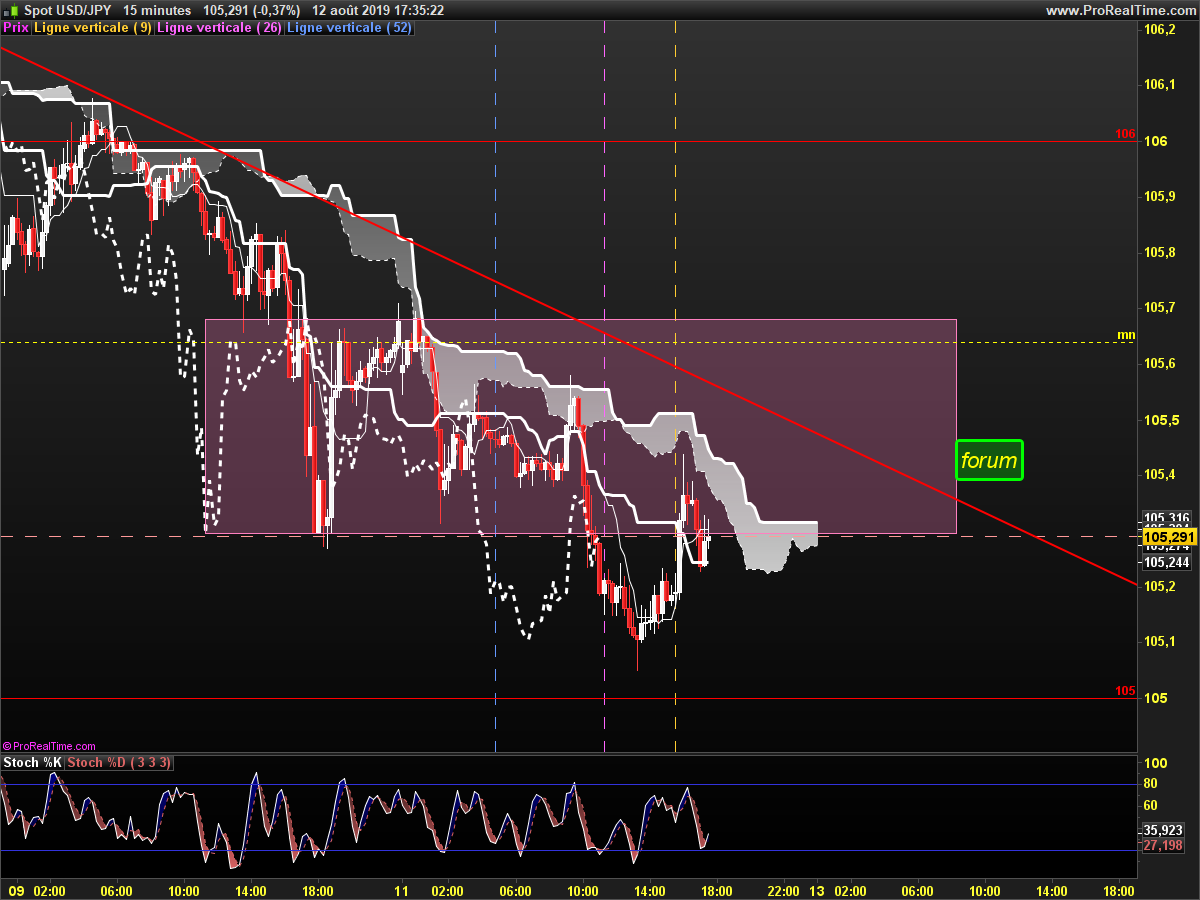Image resolution: width=1200 pixels, height=900 pixels.
Task: Click the 22:00 time axis label
Action: 782,890
